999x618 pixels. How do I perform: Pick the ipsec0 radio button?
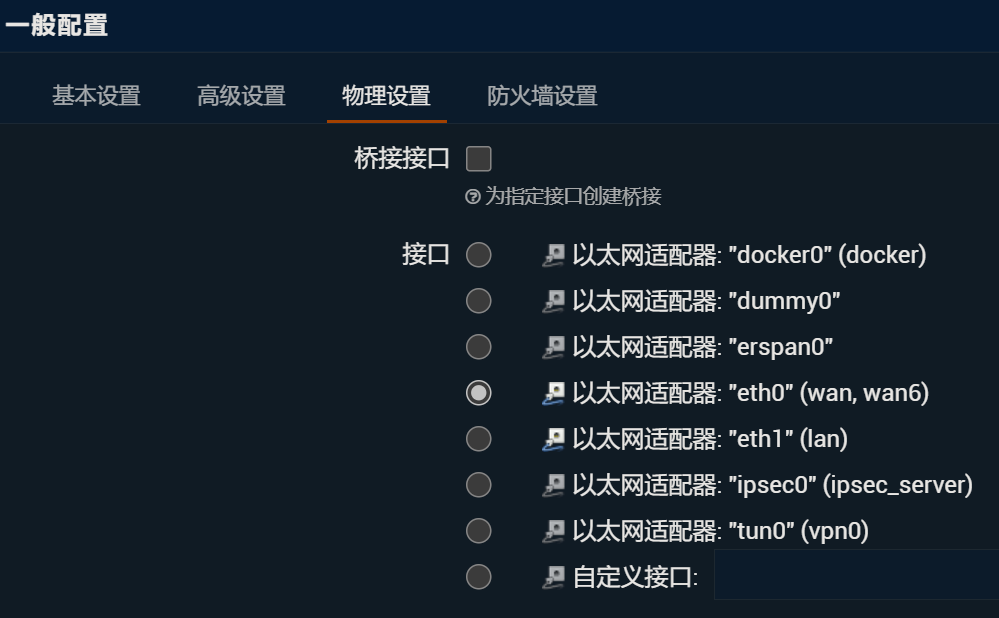point(479,485)
